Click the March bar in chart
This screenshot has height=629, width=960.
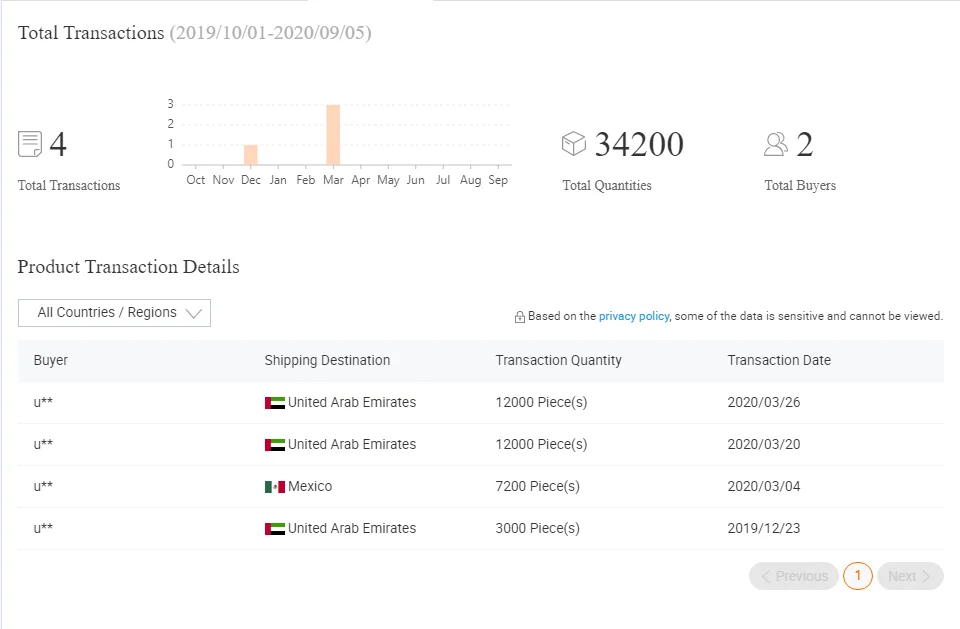[x=333, y=135]
